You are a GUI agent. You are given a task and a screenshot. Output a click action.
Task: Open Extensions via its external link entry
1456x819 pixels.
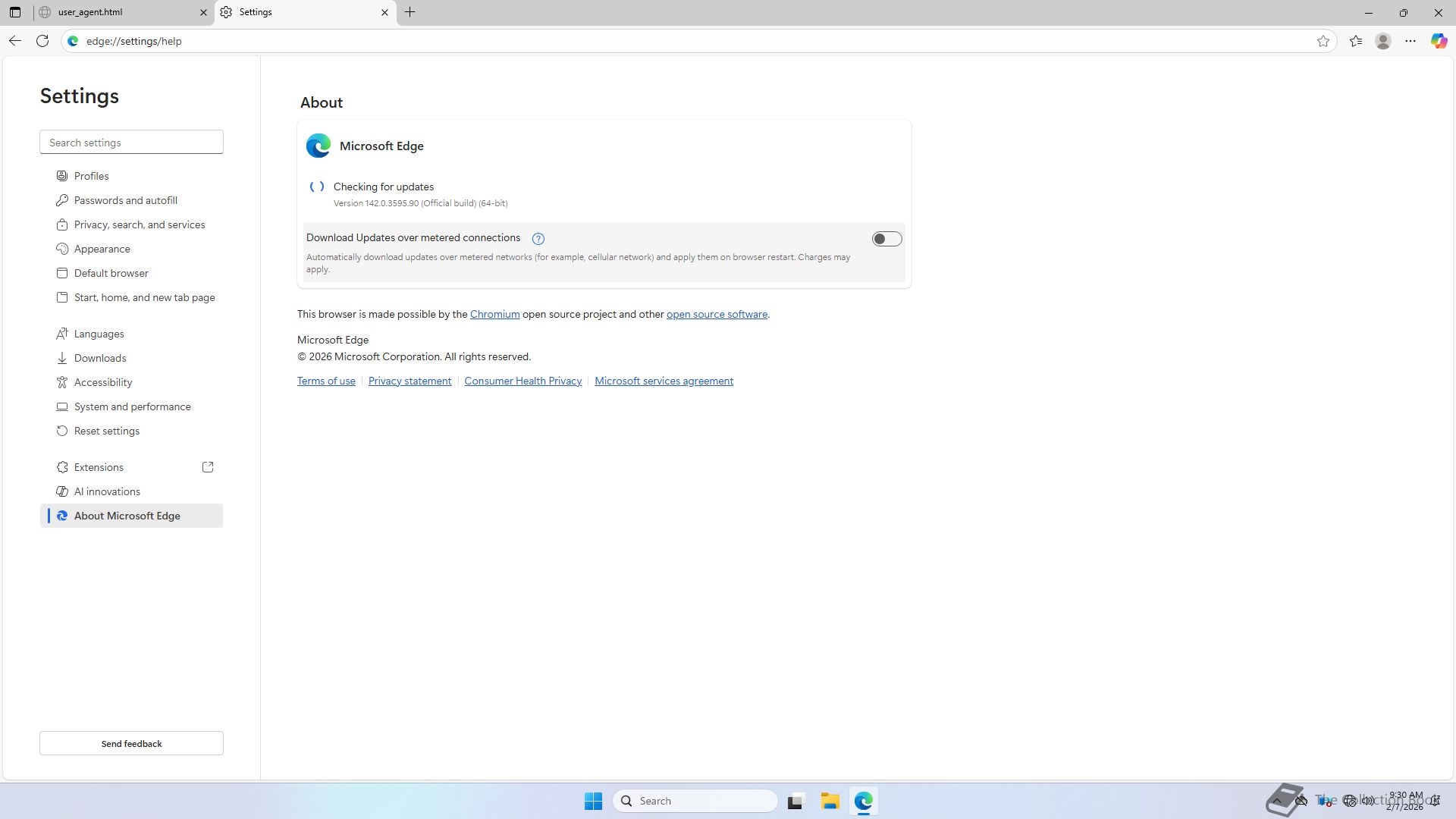99,467
